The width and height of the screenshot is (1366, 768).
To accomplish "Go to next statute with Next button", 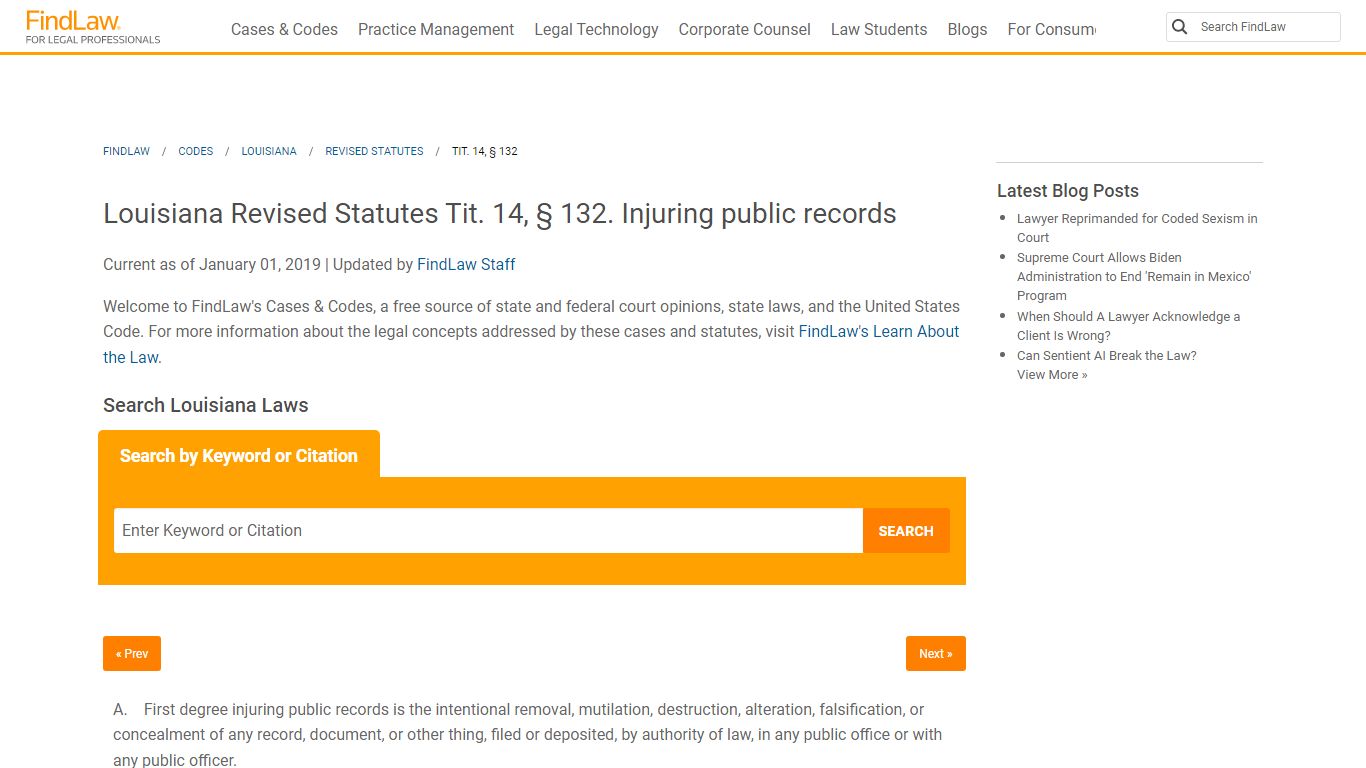I will tap(936, 654).
